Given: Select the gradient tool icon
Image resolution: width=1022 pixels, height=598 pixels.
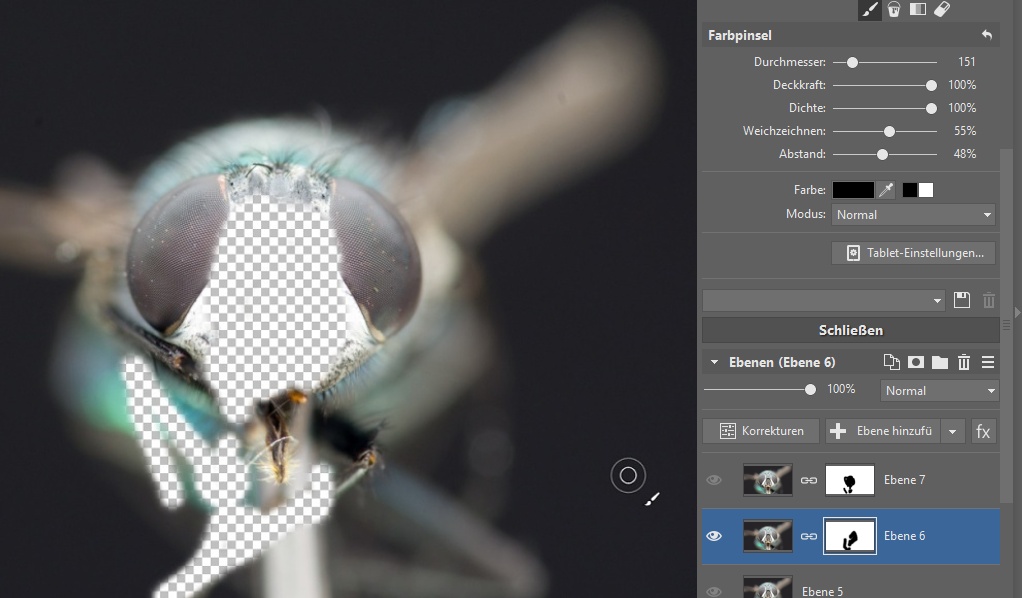Looking at the screenshot, I should [x=918, y=9].
